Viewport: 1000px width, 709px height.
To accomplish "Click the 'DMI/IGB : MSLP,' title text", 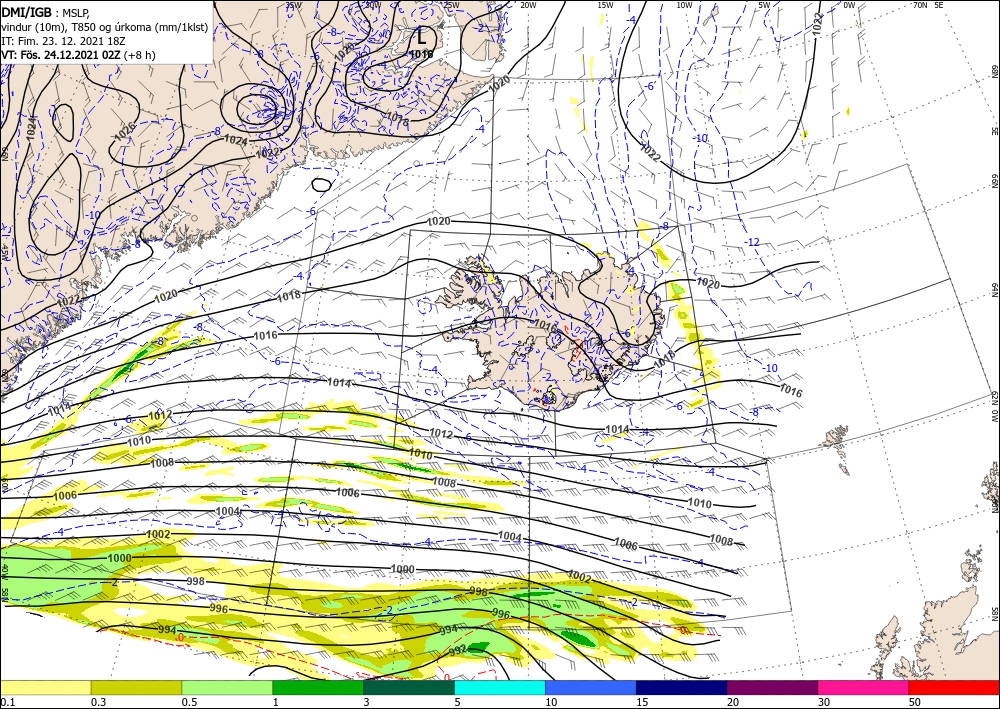I will (x=46, y=12).
